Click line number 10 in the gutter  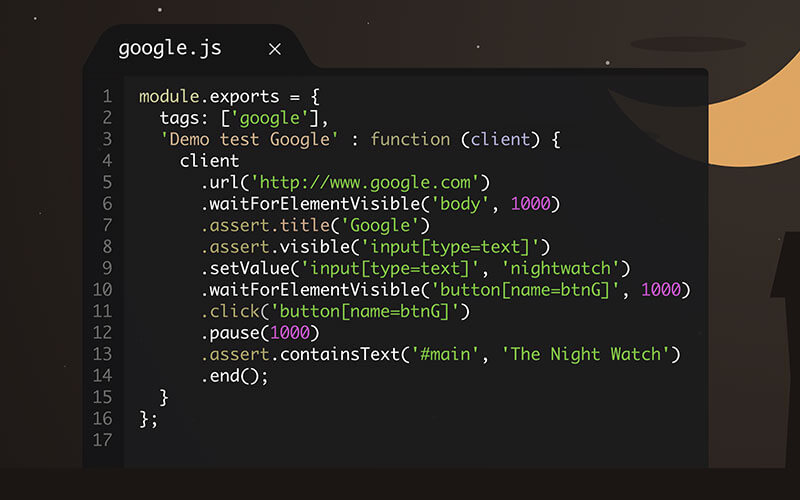pos(102,290)
